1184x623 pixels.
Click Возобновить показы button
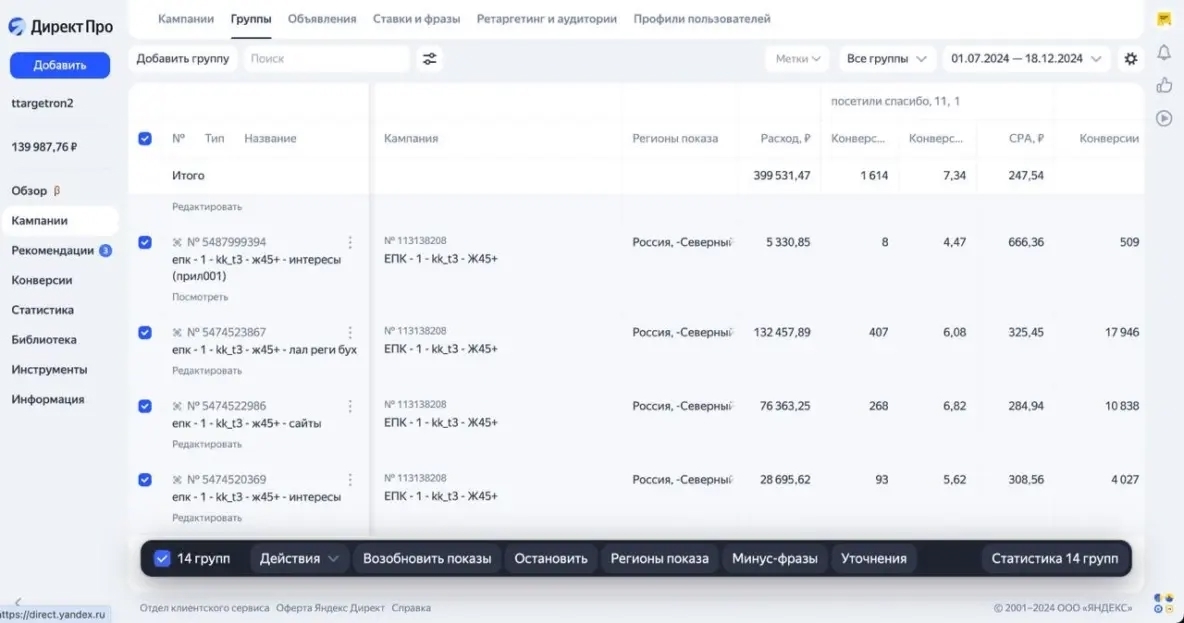[427, 559]
